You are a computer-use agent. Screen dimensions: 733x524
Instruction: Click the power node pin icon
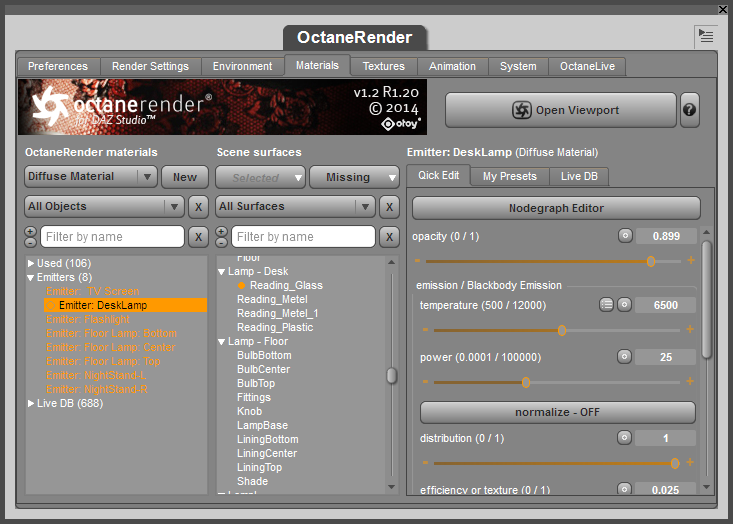tap(625, 357)
